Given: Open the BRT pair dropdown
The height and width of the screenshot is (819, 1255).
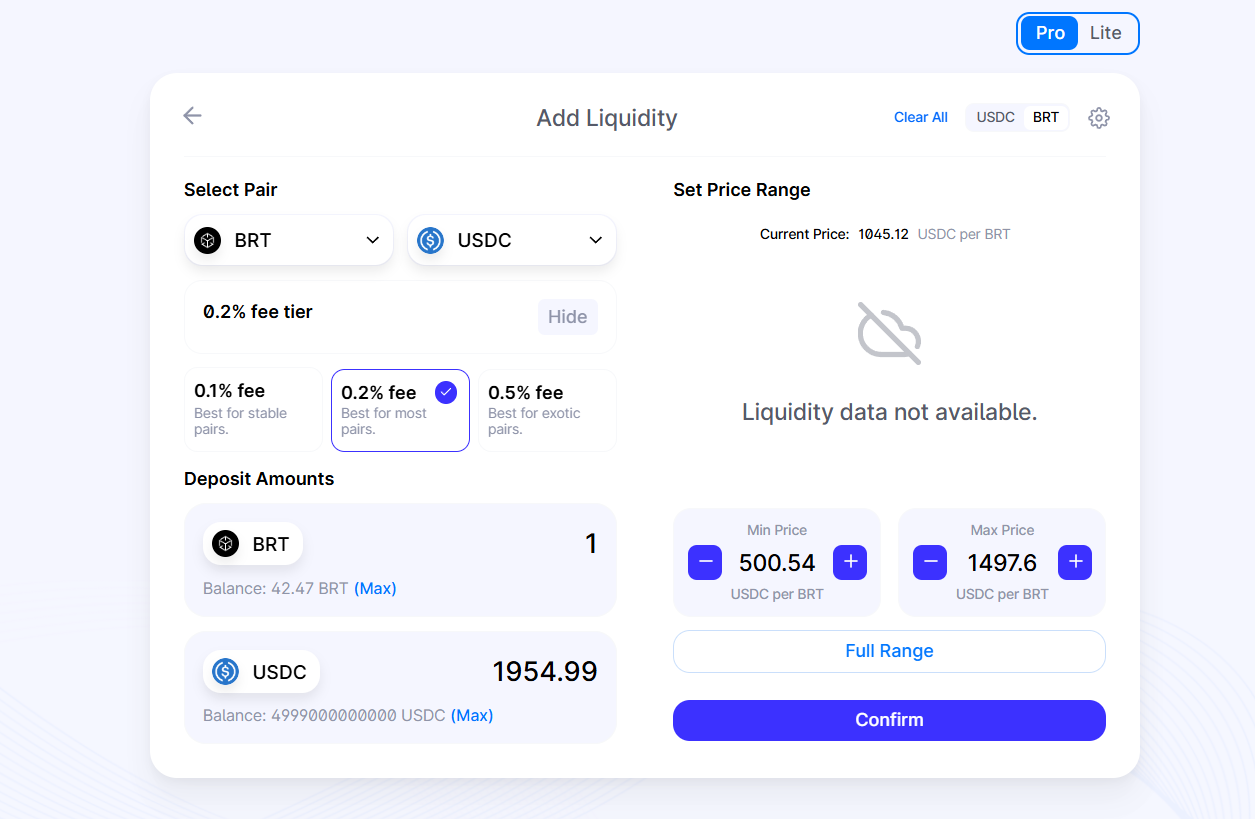Looking at the screenshot, I should point(289,241).
